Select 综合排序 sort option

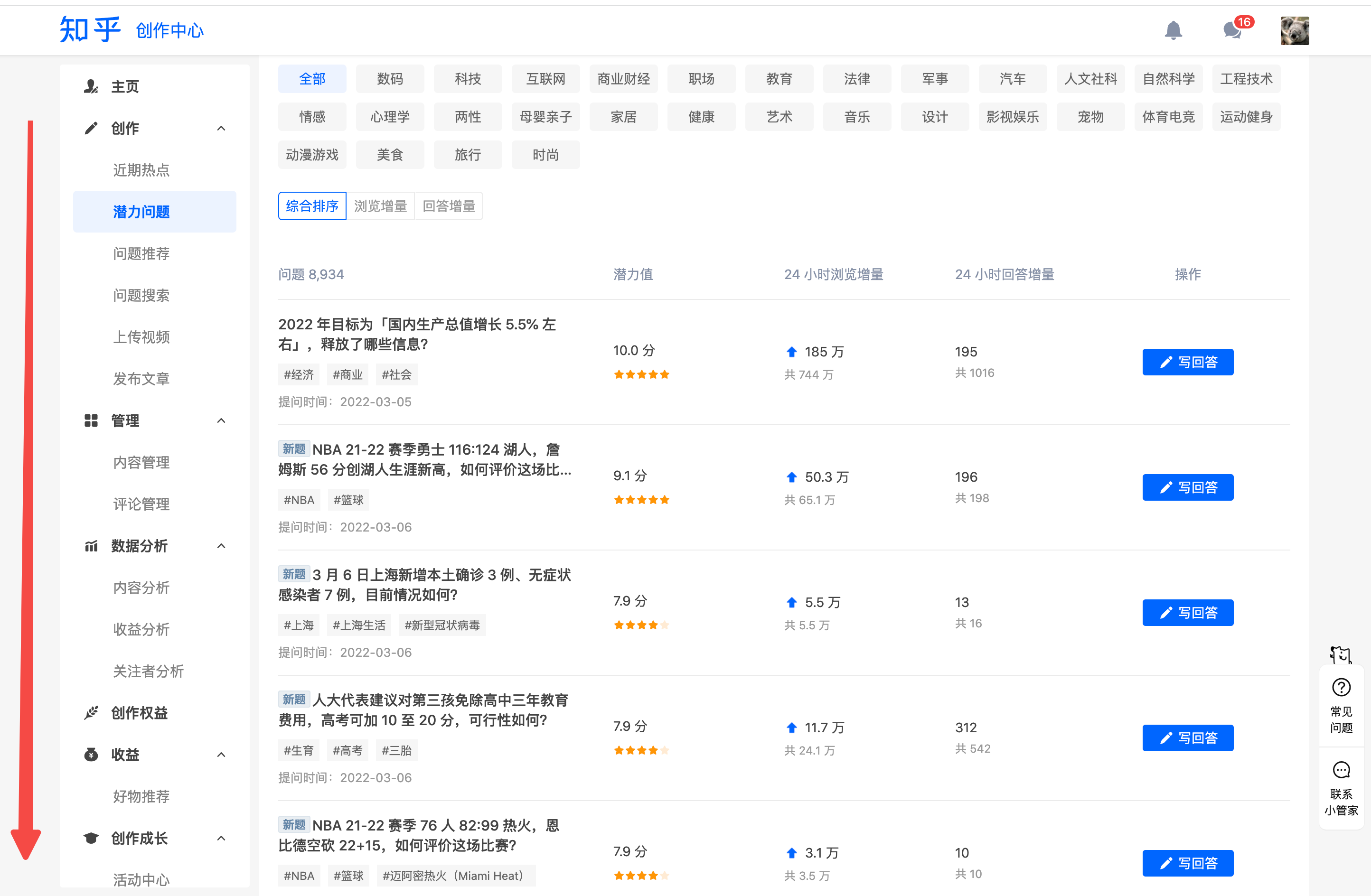coord(311,206)
